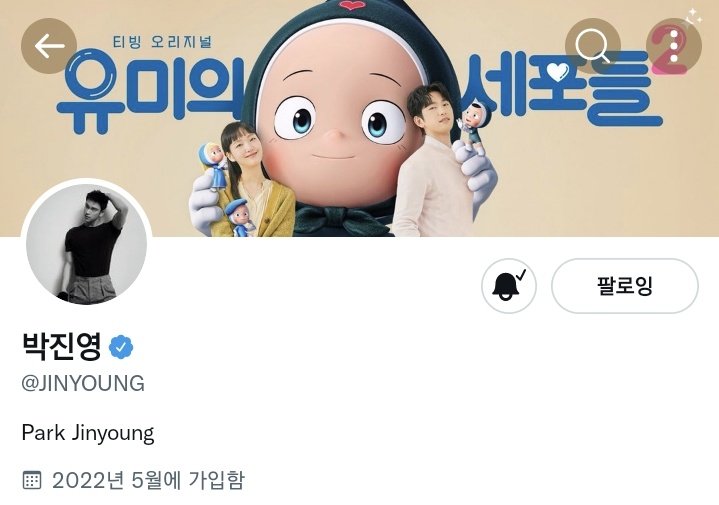Go back using the left arrow
Screen dimensions: 719x505
click(x=49, y=46)
